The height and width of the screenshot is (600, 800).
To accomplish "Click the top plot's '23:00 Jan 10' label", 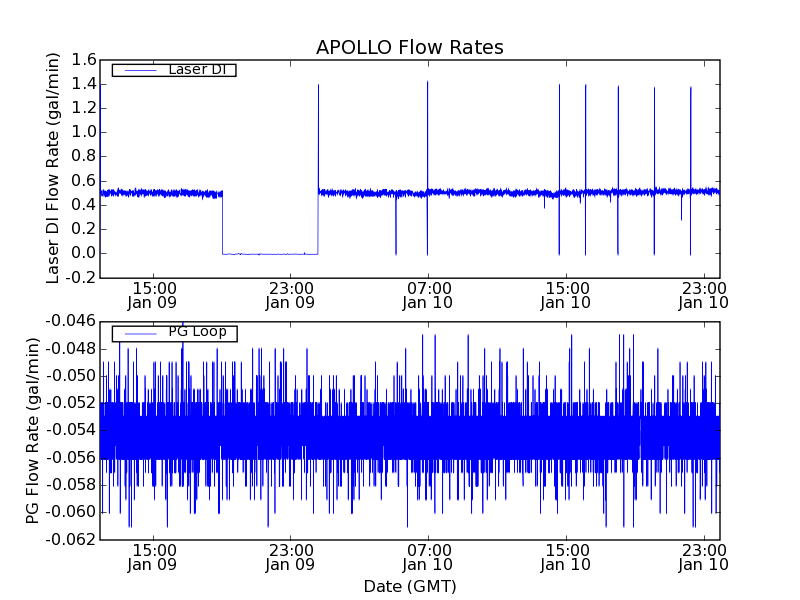I will pyautogui.click(x=704, y=295).
